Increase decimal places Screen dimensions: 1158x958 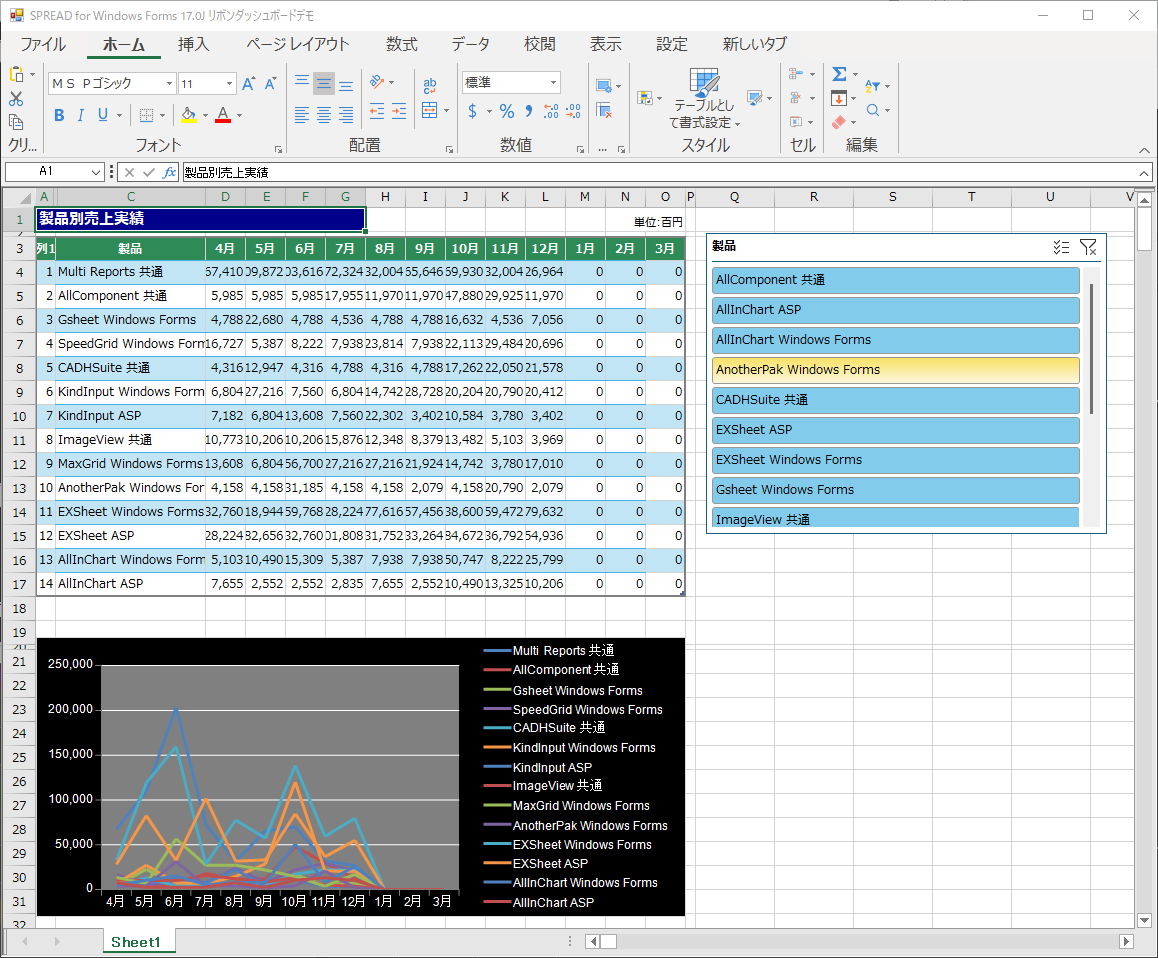551,112
